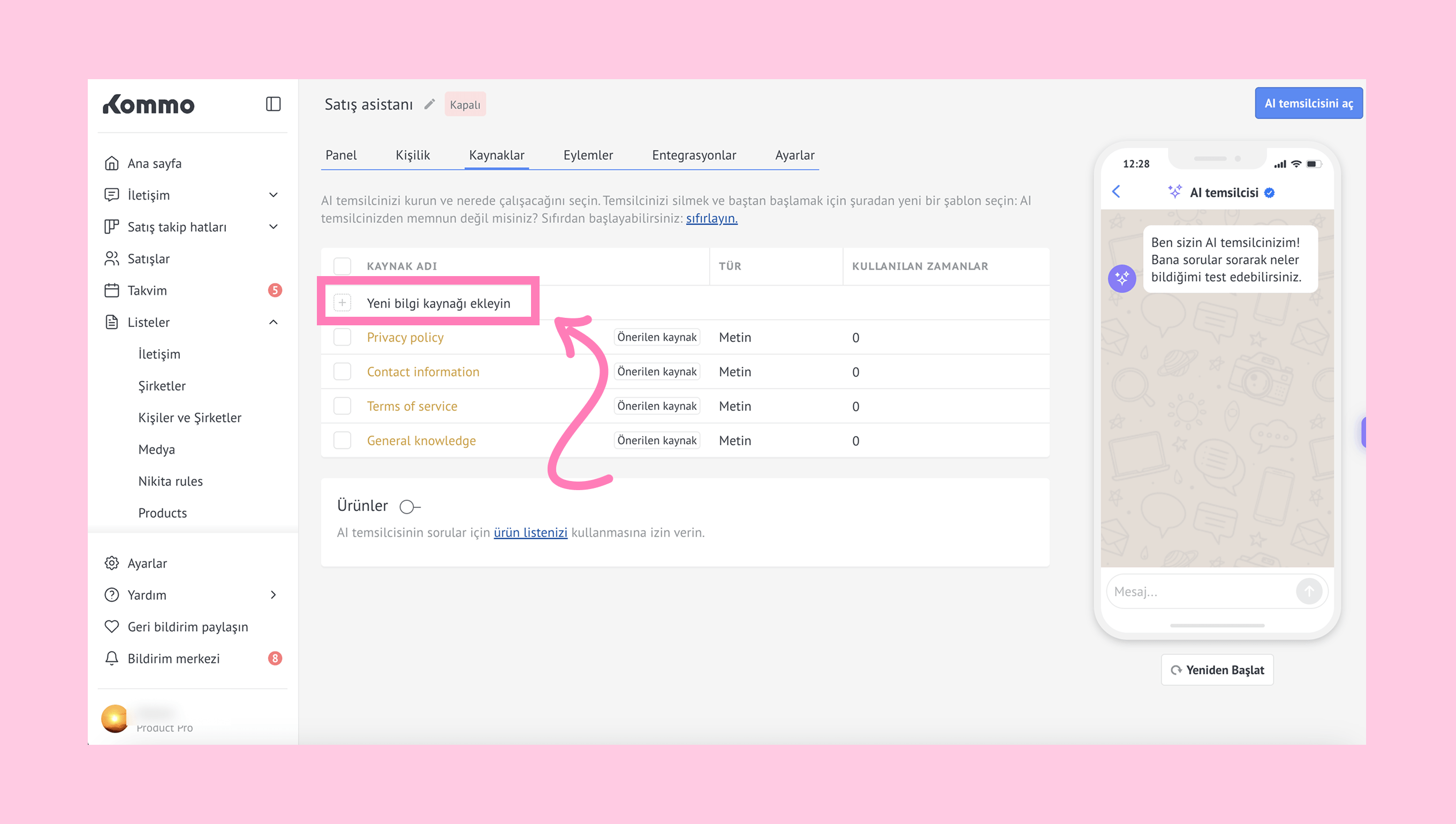Expand Satış takip hatları chevron
Image resolution: width=1456 pixels, height=824 pixels.
click(274, 227)
